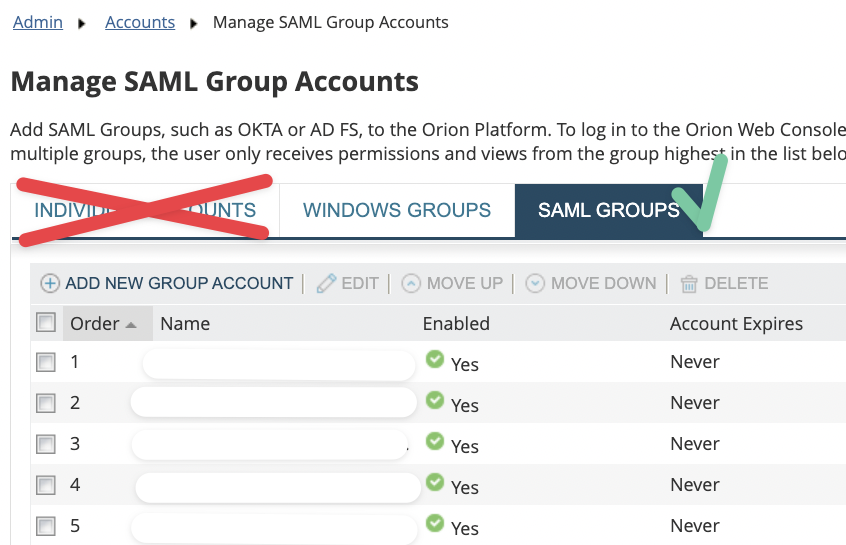Check the checkbox for order 2
Screen dimensions: 846x545
[46, 403]
